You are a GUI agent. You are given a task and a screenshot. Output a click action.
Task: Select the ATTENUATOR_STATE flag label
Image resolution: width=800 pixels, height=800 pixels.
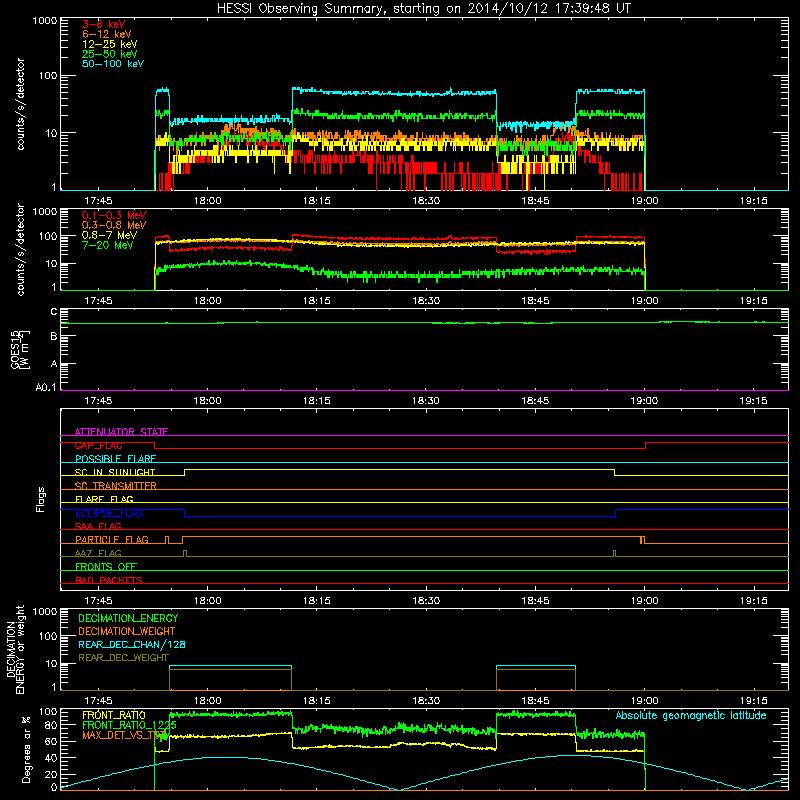pyautogui.click(x=121, y=432)
